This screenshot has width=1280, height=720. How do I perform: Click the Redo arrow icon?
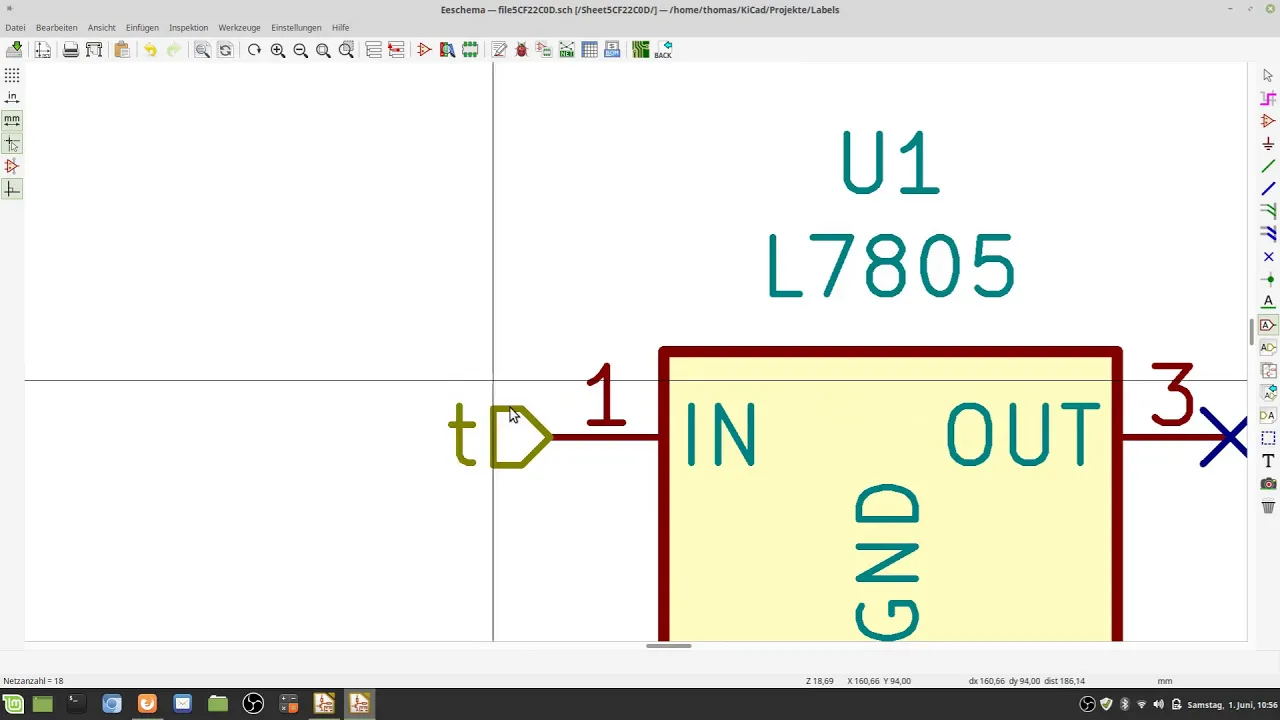(174, 50)
